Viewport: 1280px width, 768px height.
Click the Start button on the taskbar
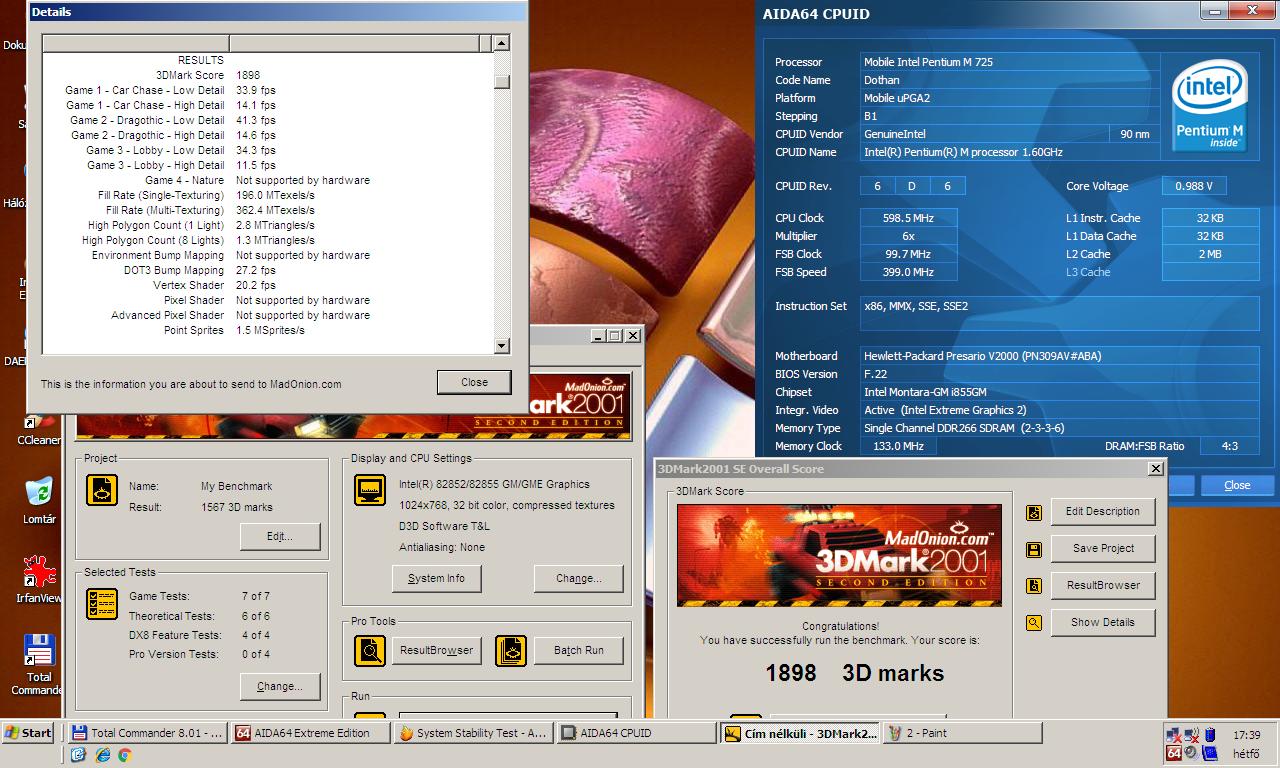tap(28, 733)
